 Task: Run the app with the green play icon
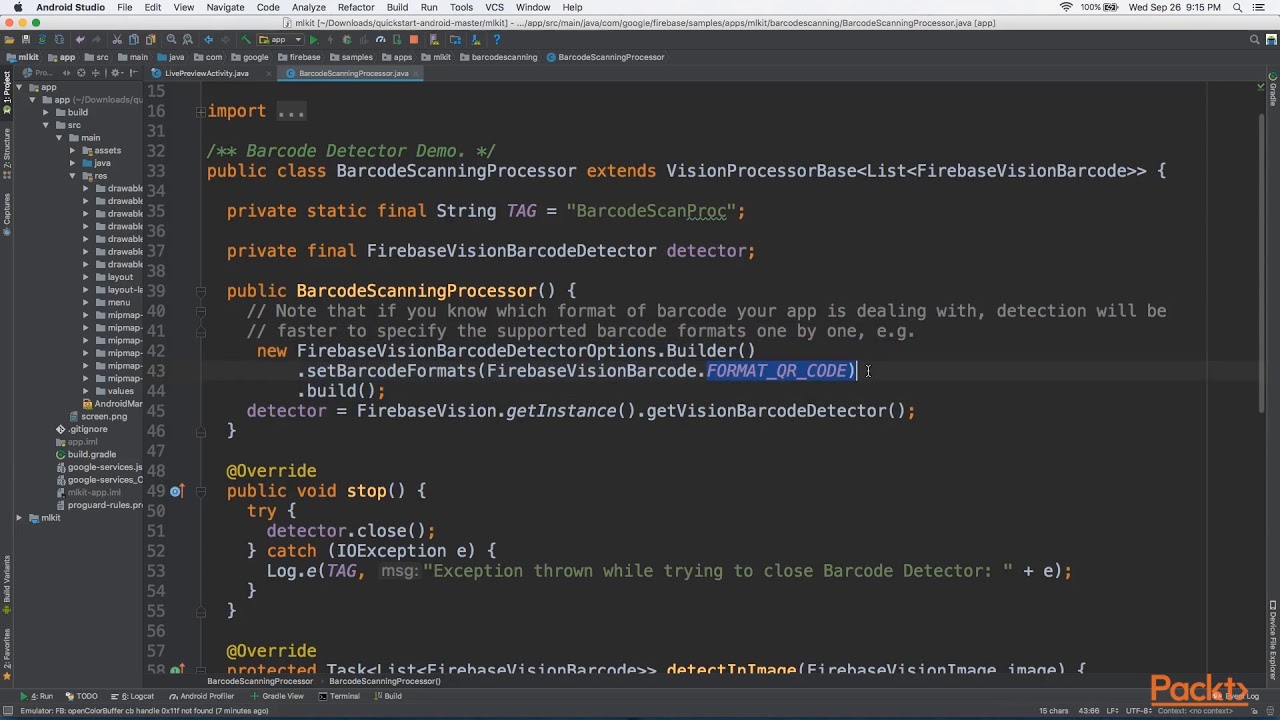pos(313,40)
